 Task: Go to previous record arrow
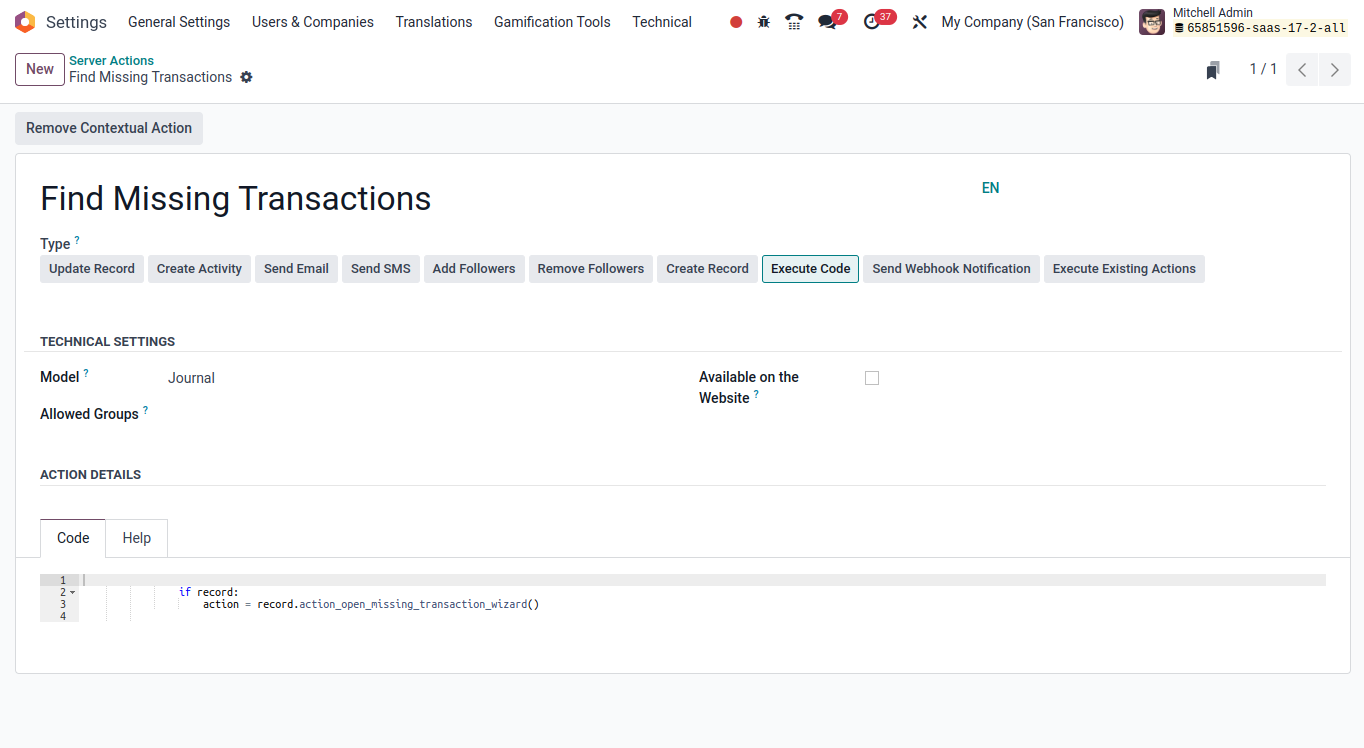(1302, 70)
